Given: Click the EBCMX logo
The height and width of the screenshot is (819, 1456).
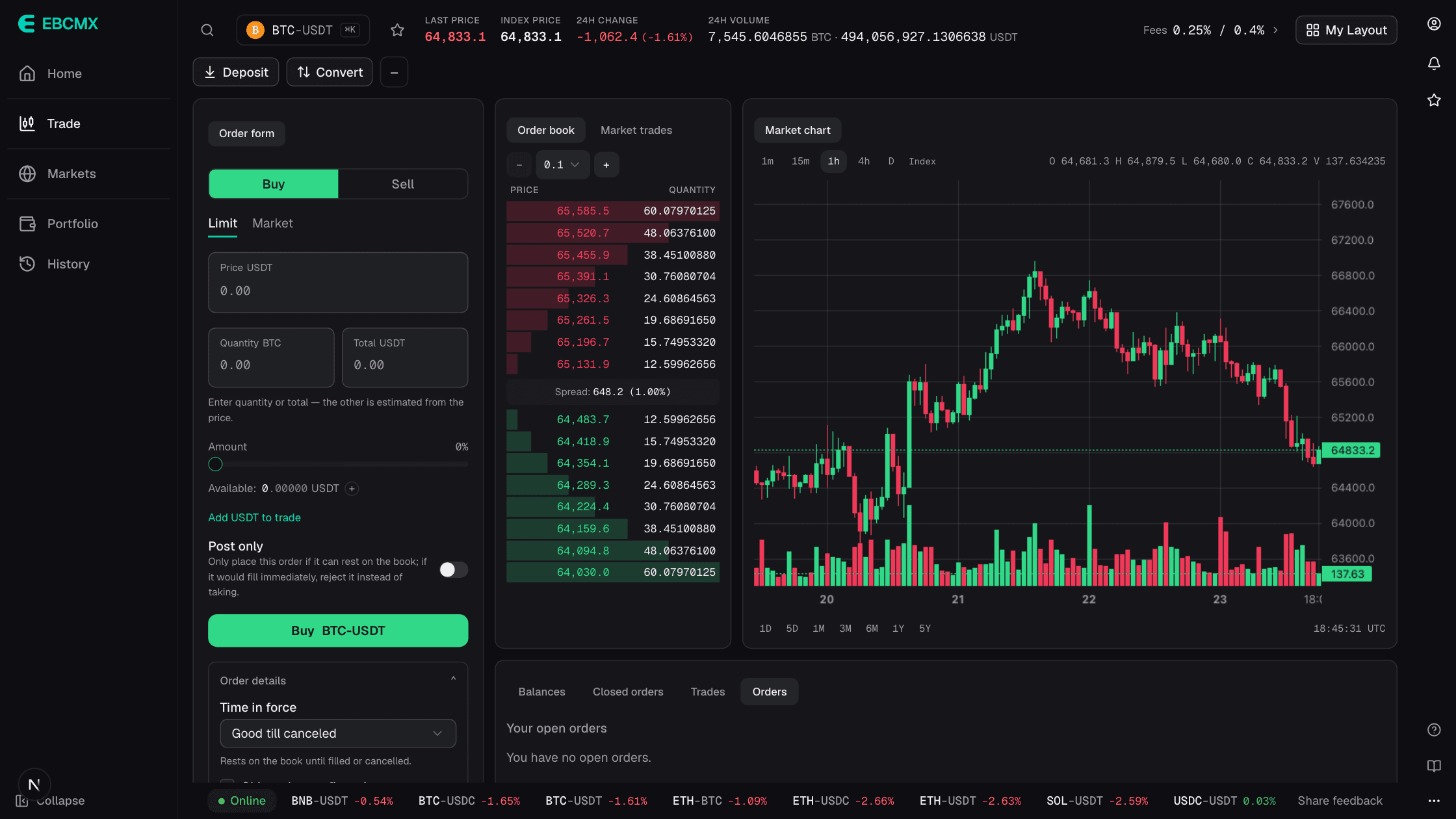Looking at the screenshot, I should [58, 24].
